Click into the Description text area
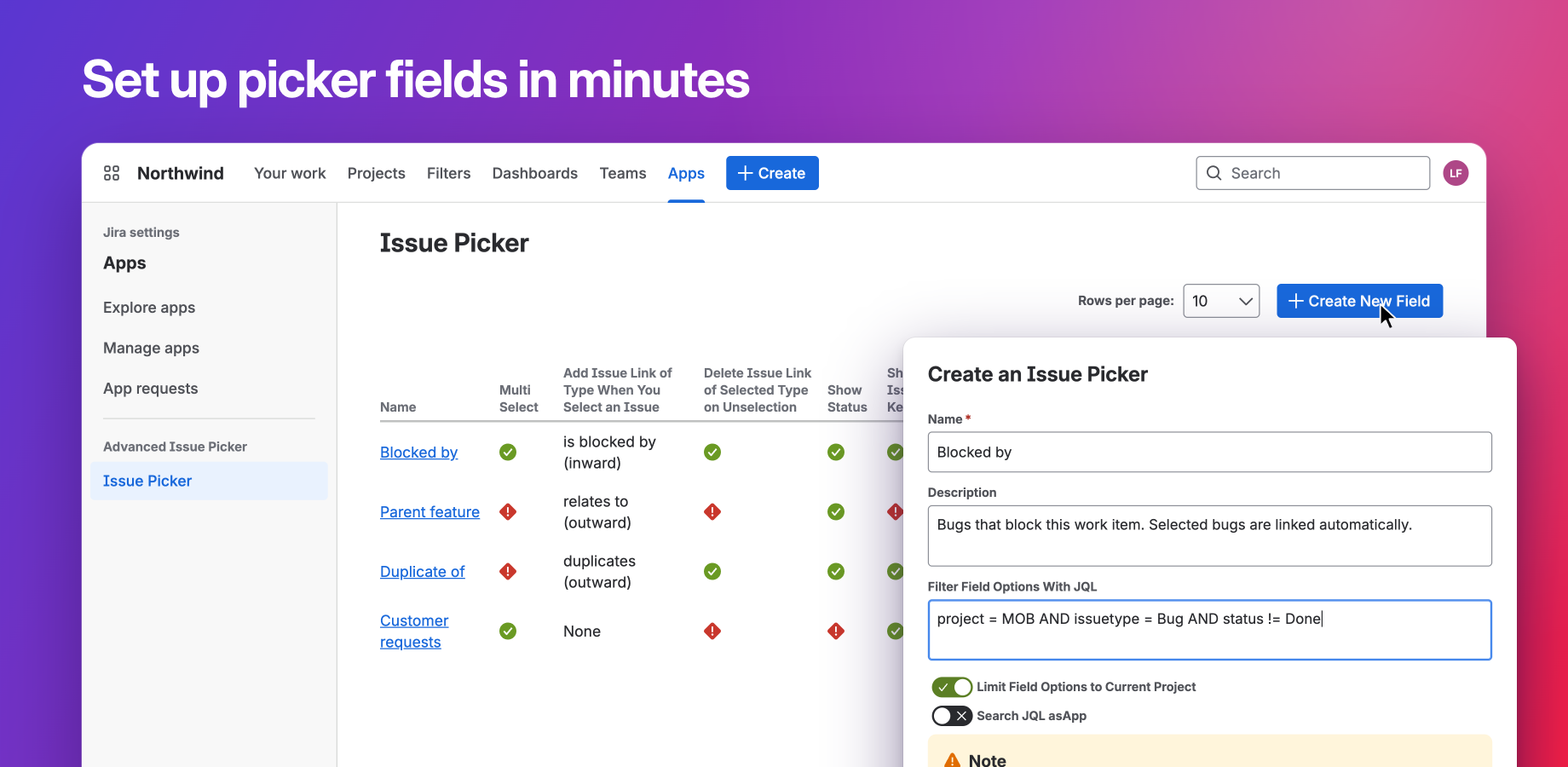The image size is (1568, 767). [x=1209, y=536]
